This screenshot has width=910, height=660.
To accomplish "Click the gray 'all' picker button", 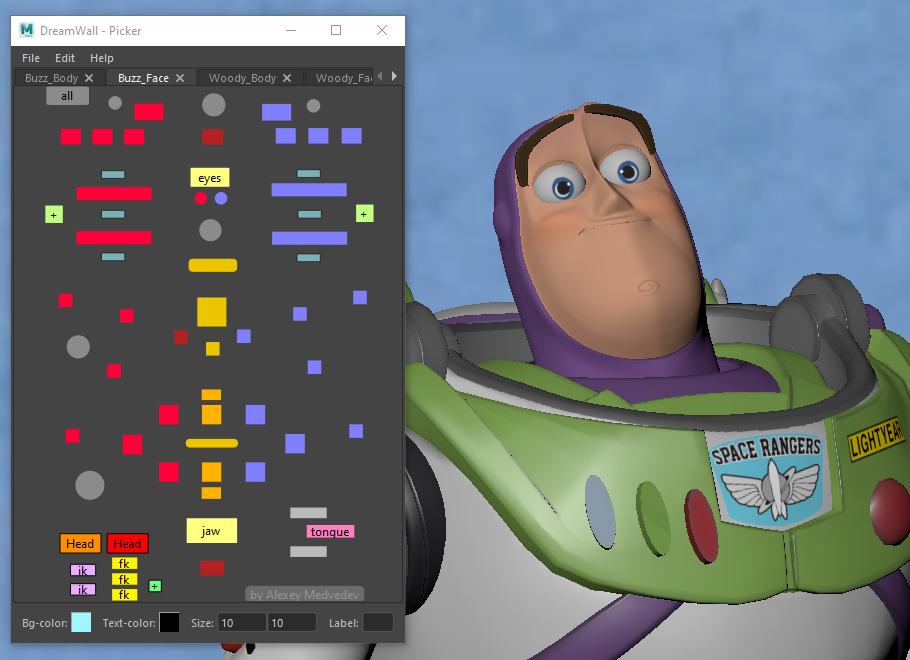I will pos(67,96).
